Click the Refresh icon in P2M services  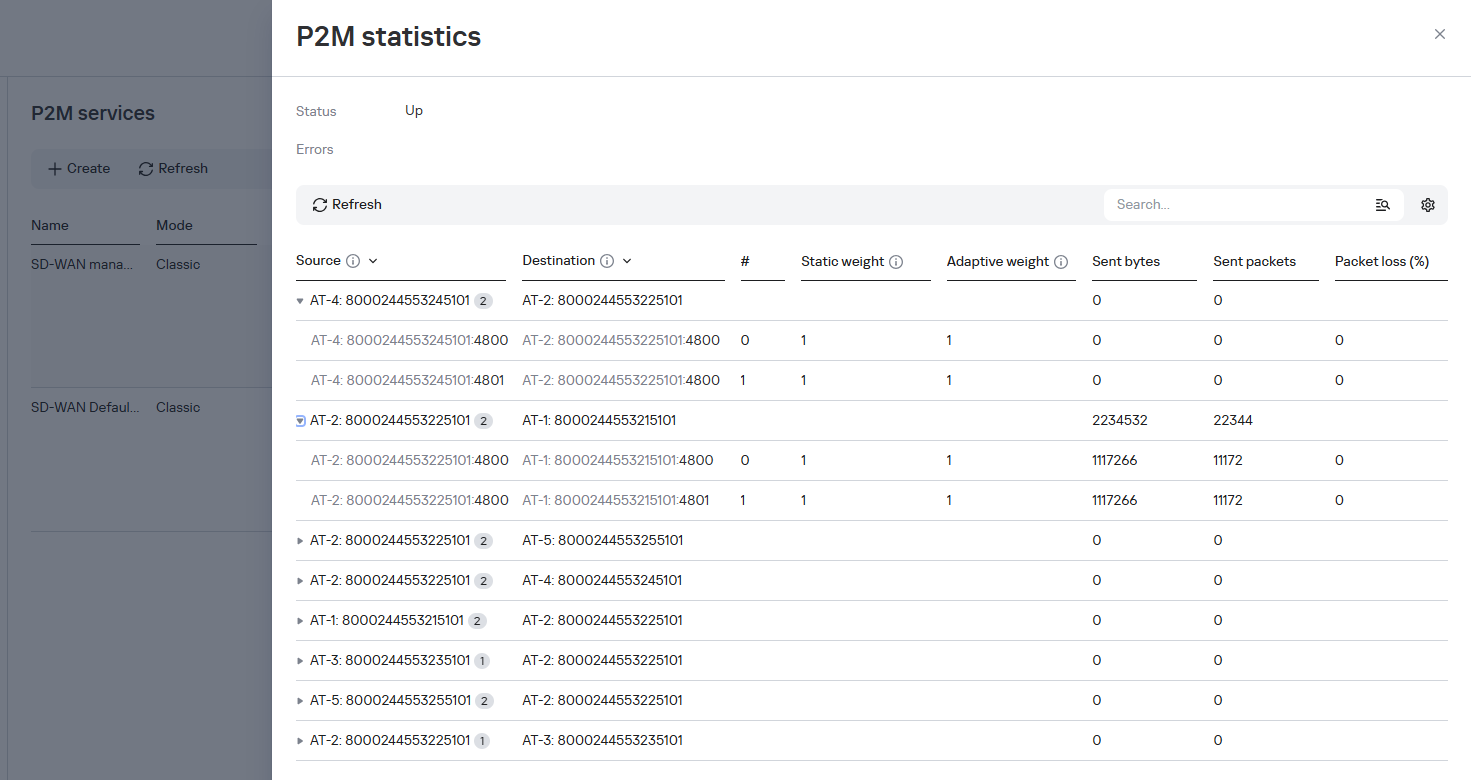pyautogui.click(x=146, y=169)
